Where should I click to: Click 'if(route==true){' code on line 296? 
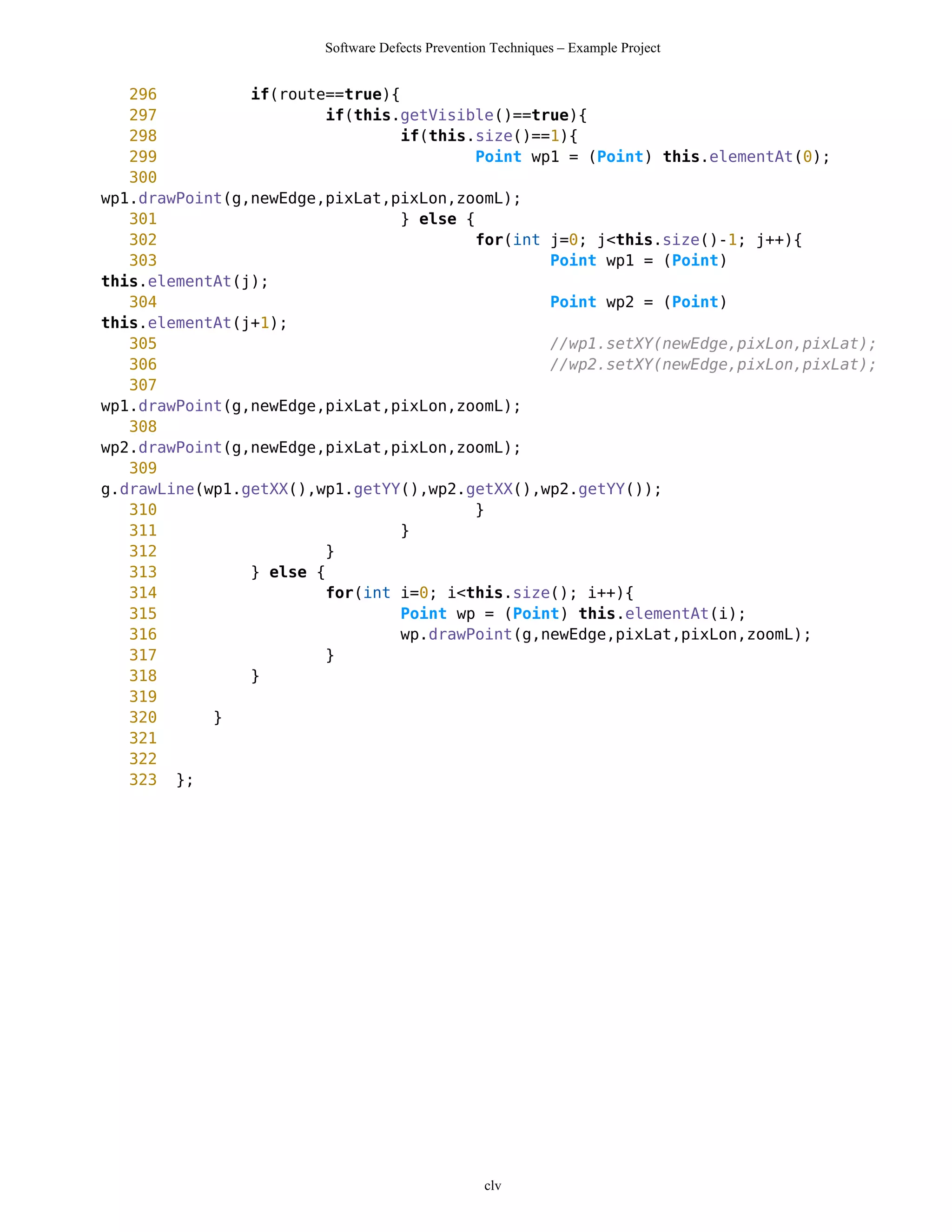(325, 94)
